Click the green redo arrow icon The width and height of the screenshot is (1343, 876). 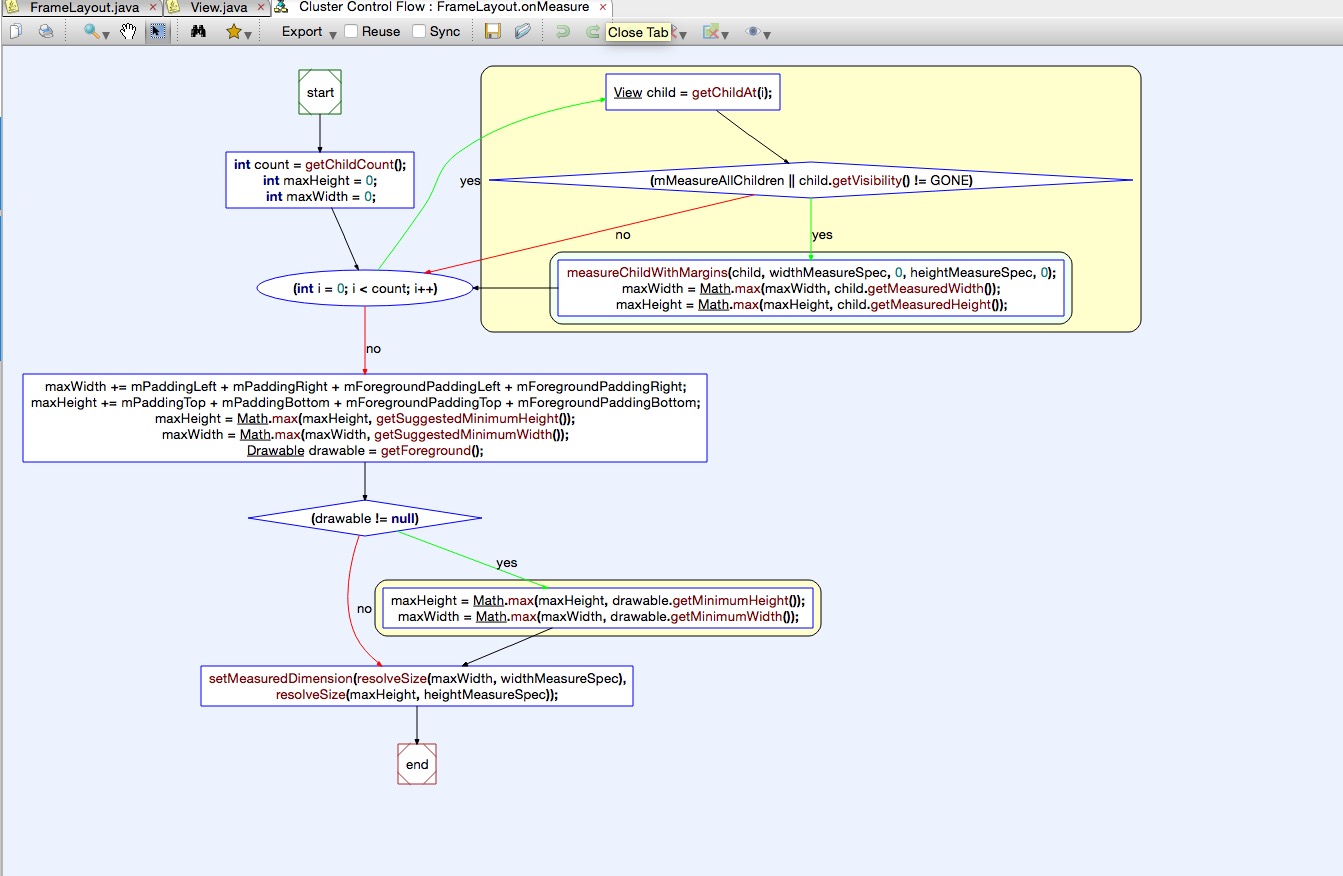[x=592, y=31]
